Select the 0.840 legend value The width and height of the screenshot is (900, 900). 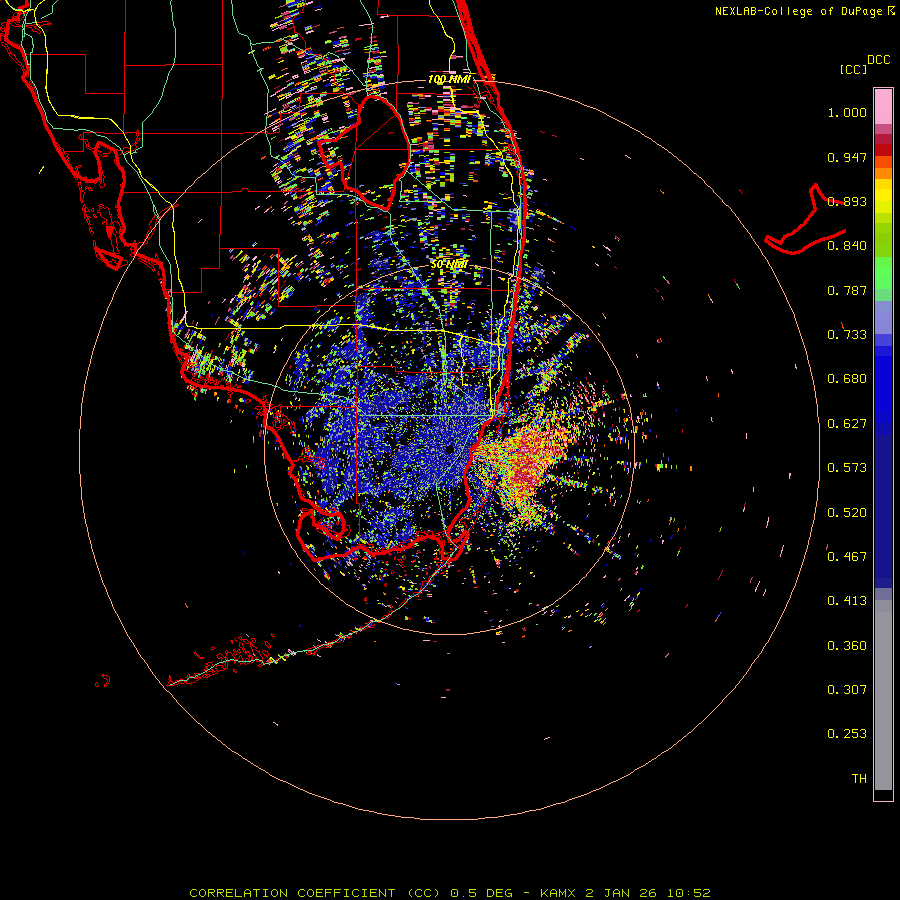coord(847,246)
